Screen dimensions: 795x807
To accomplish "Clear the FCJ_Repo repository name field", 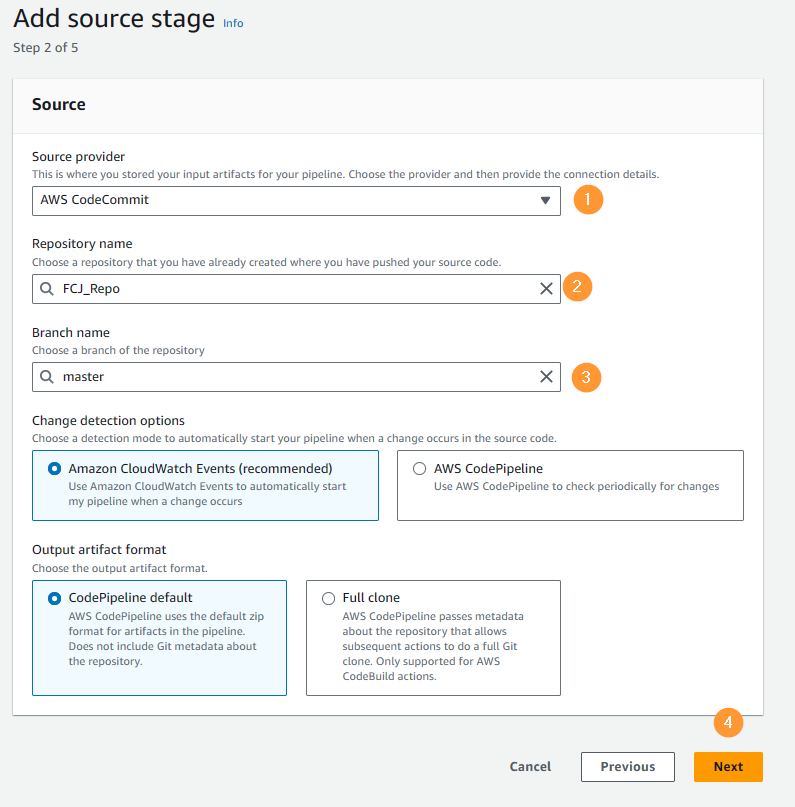I will (x=546, y=289).
